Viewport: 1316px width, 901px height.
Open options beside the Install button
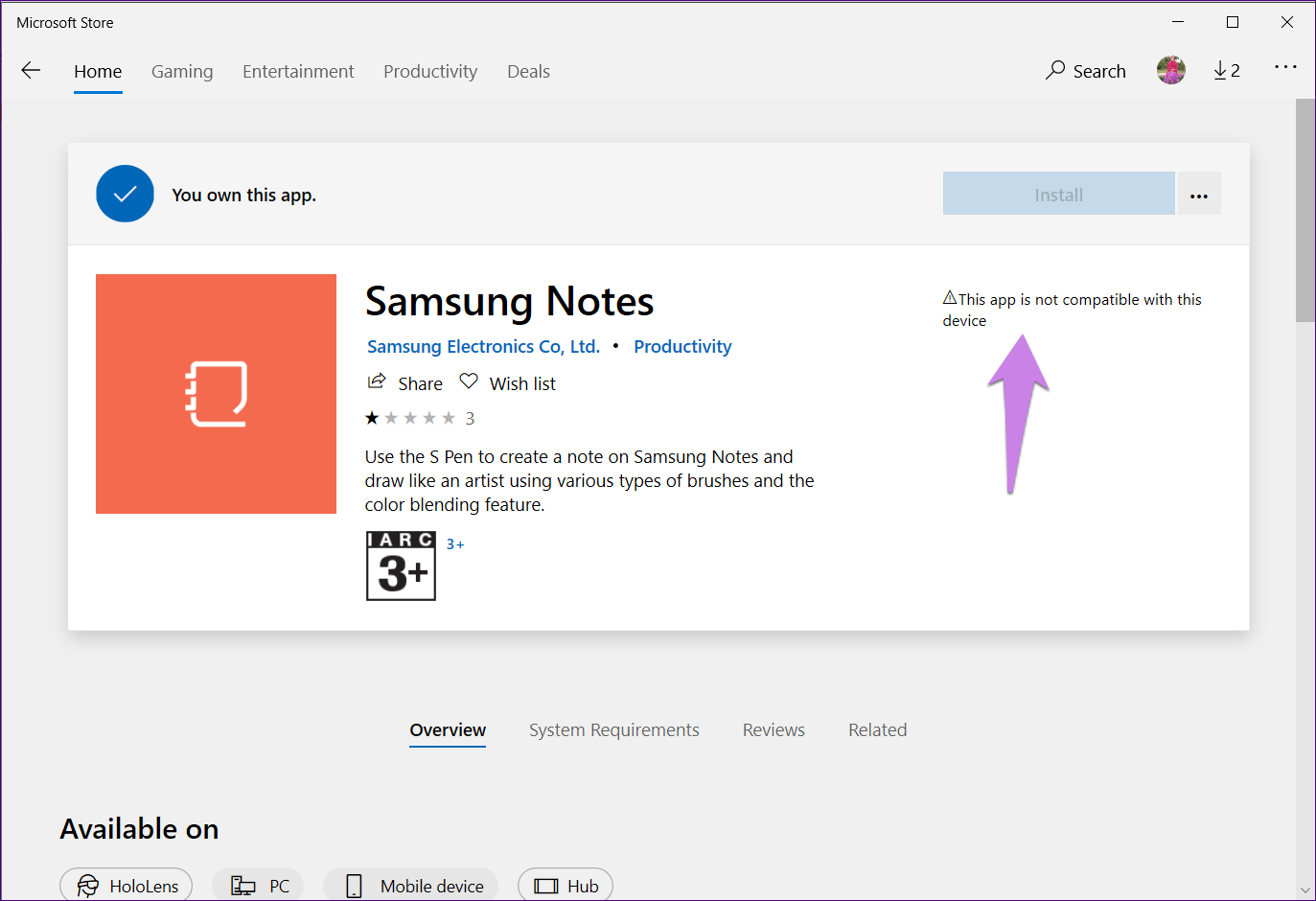1198,194
